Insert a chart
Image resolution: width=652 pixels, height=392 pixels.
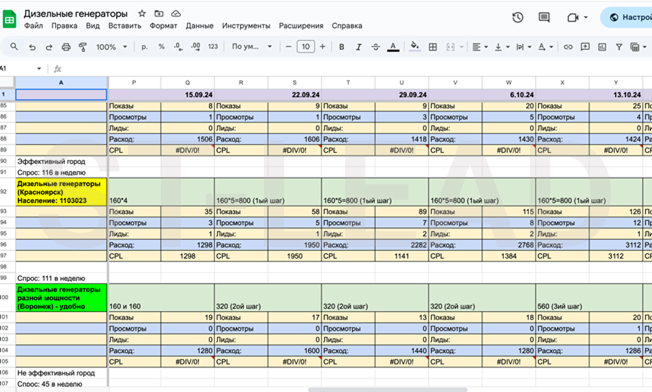click(x=602, y=47)
